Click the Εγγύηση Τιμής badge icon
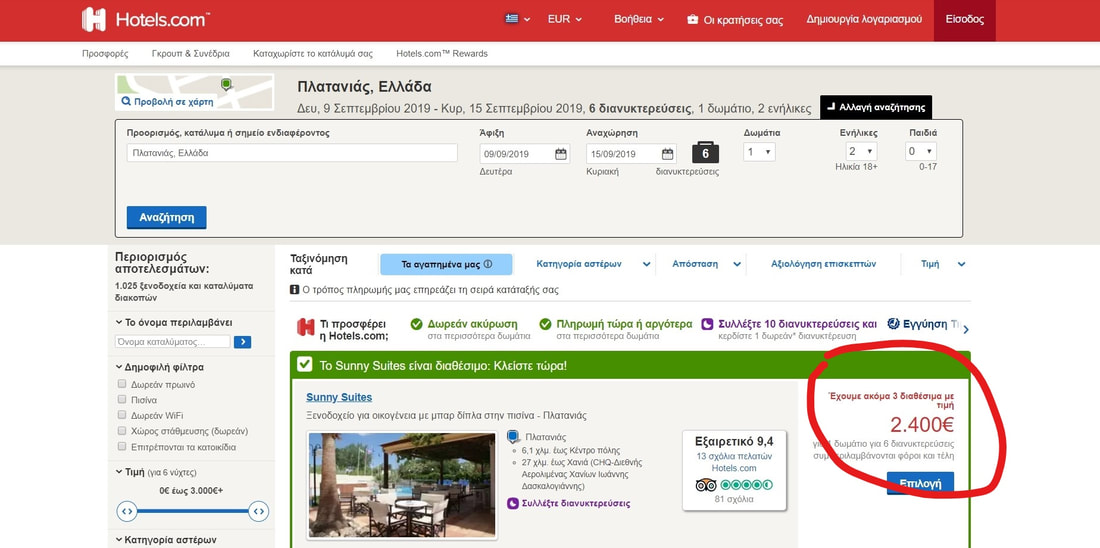The image size is (1100, 548). click(x=893, y=324)
